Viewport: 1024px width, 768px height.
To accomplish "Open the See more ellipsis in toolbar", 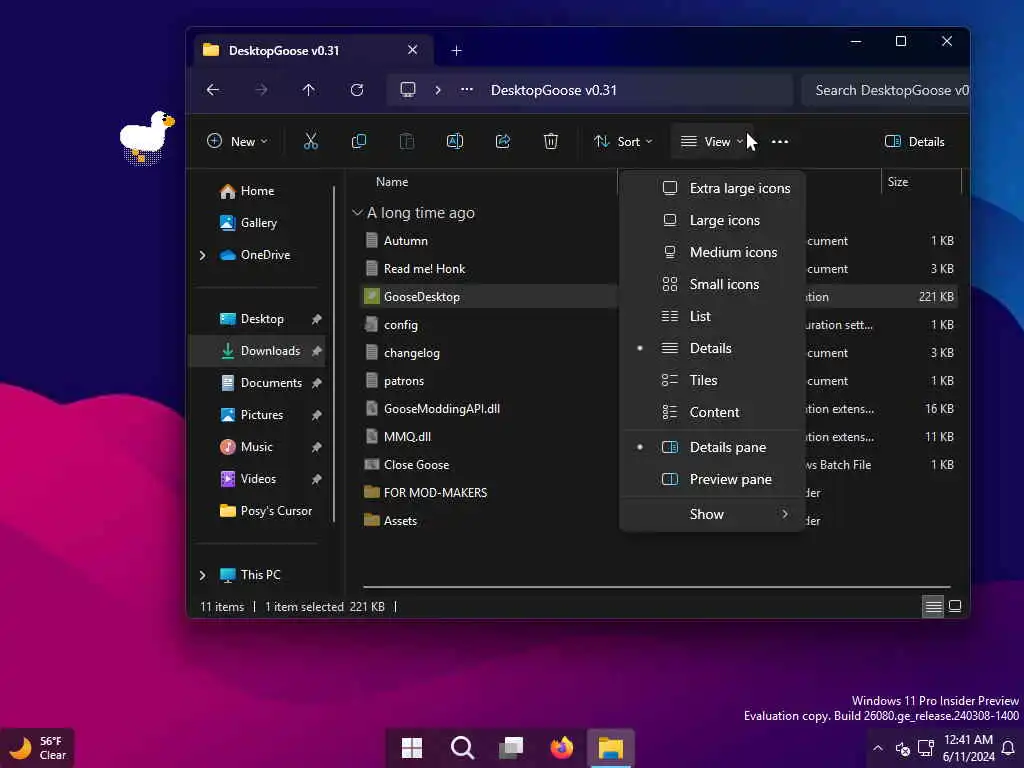I will click(780, 142).
